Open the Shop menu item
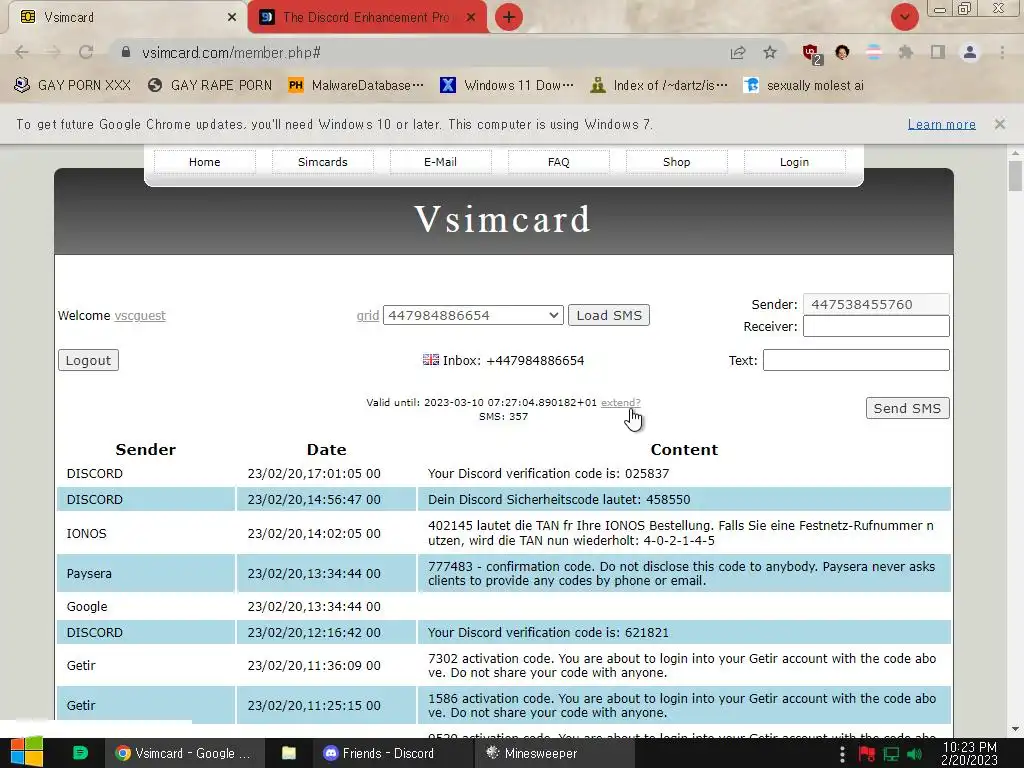Image resolution: width=1024 pixels, height=768 pixels. click(x=677, y=162)
